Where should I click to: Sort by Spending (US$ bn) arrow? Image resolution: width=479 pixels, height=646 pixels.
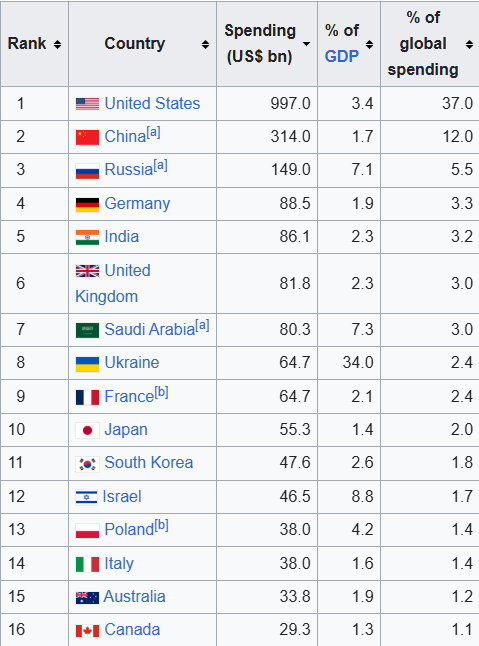[x=306, y=44]
